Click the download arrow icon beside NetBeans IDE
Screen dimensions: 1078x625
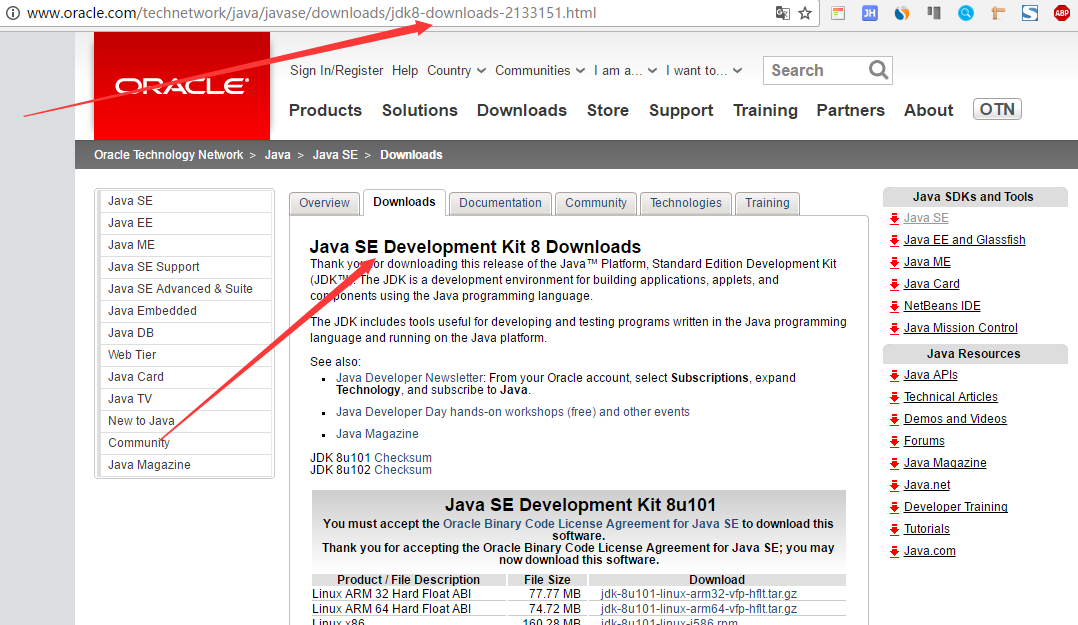(x=894, y=307)
